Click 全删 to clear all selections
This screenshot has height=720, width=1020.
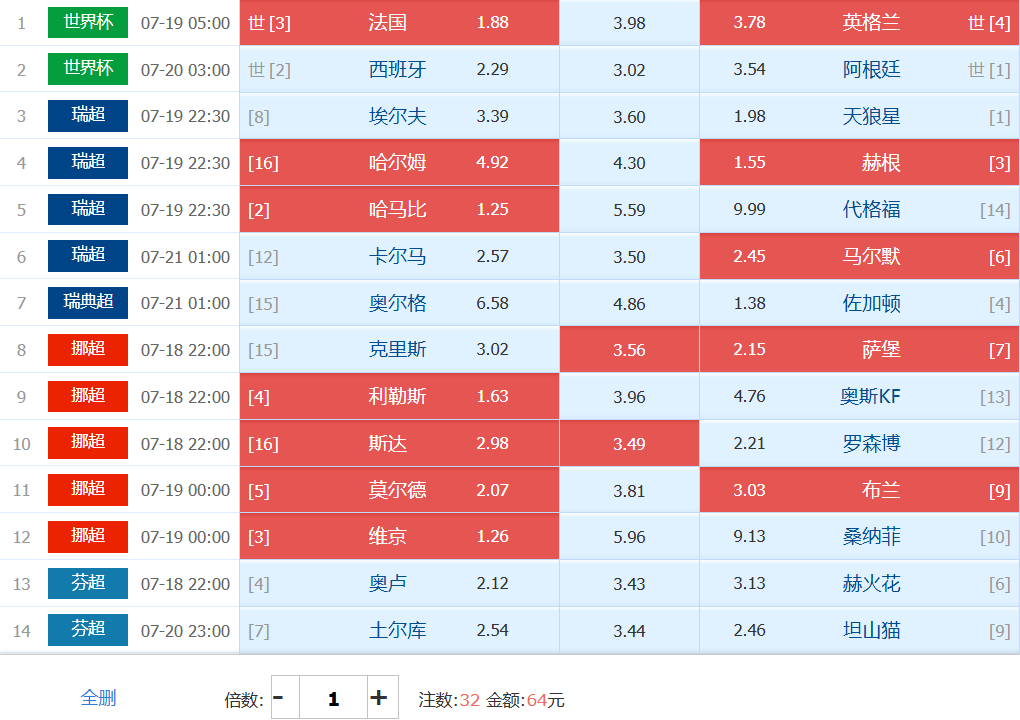pos(98,698)
